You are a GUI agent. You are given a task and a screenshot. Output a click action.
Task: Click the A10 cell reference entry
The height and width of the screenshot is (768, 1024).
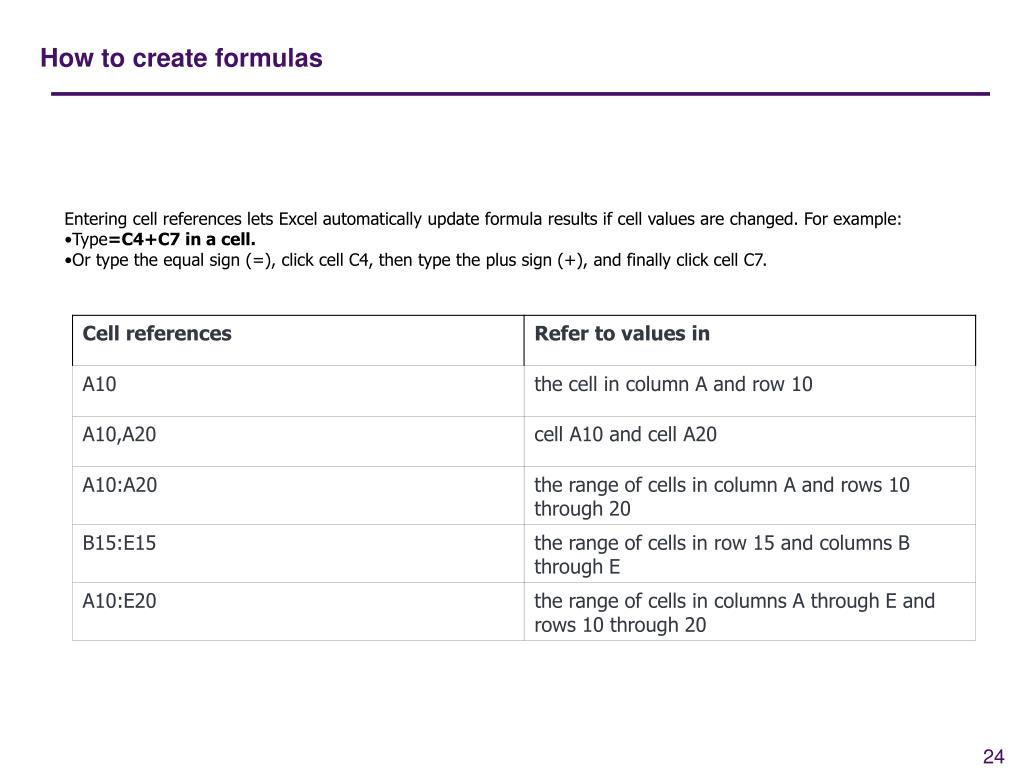99,384
